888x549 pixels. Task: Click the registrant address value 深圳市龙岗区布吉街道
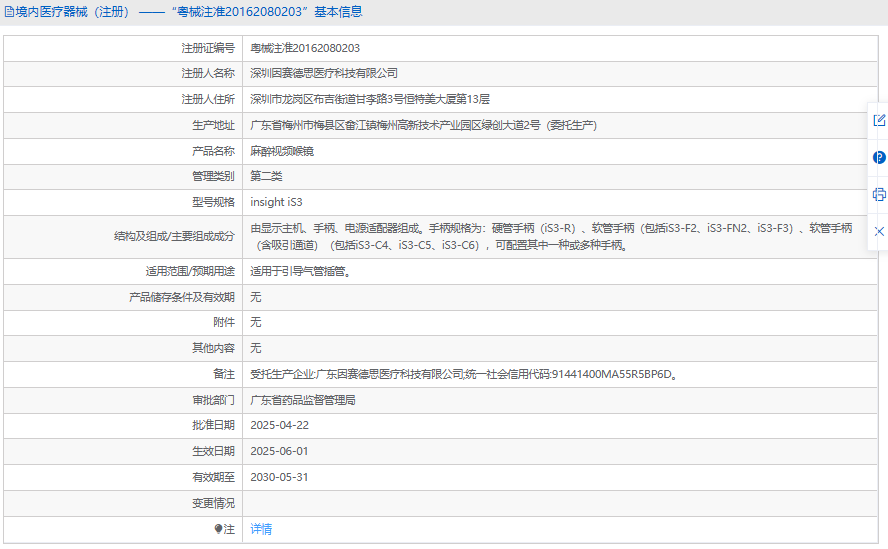coord(370,99)
